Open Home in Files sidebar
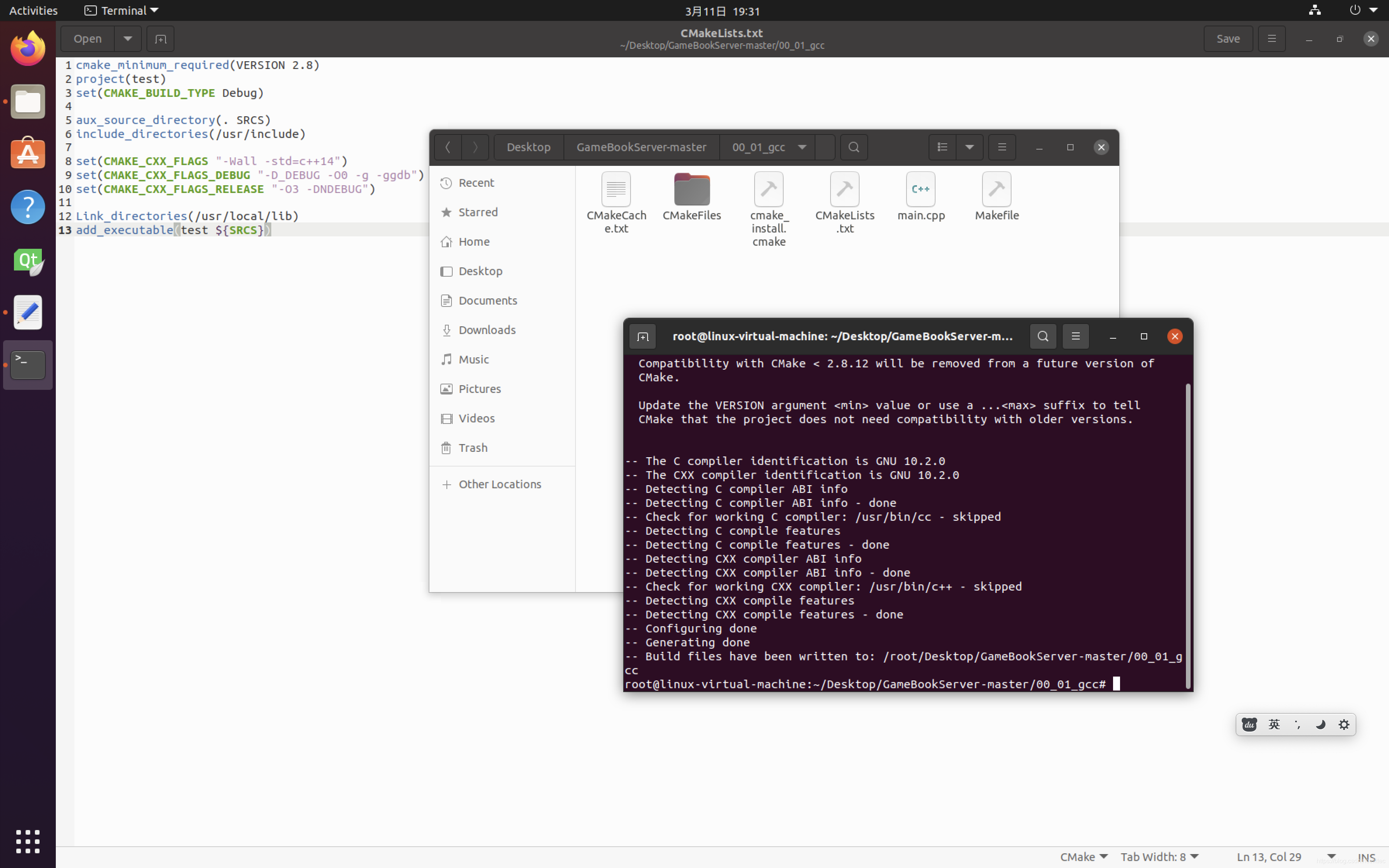This screenshot has width=1389, height=868. pyautogui.click(x=502, y=242)
